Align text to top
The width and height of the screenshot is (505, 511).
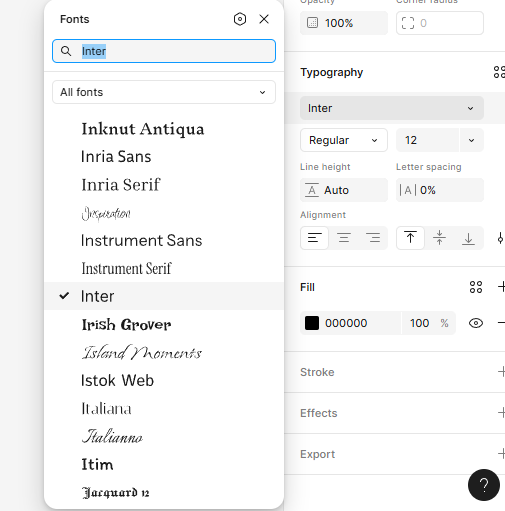pos(410,238)
